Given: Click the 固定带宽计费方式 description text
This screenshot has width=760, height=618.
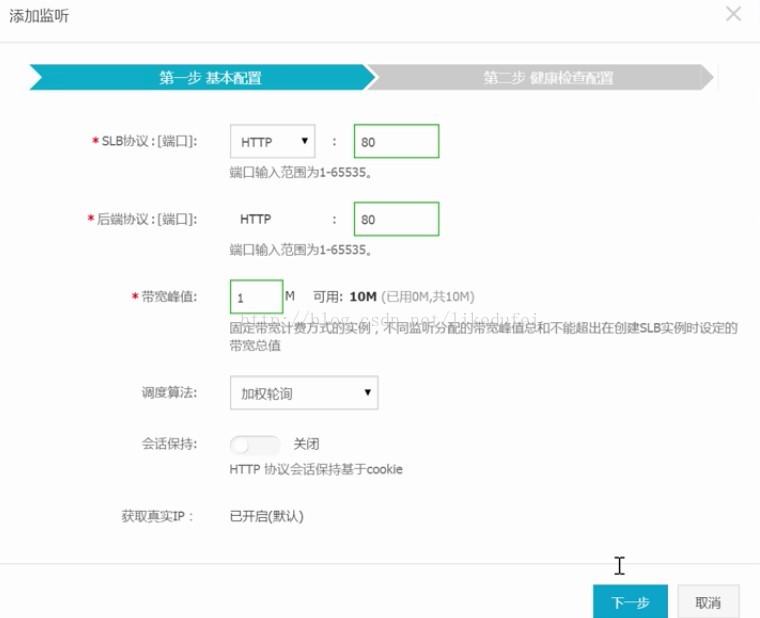Looking at the screenshot, I should (483, 336).
